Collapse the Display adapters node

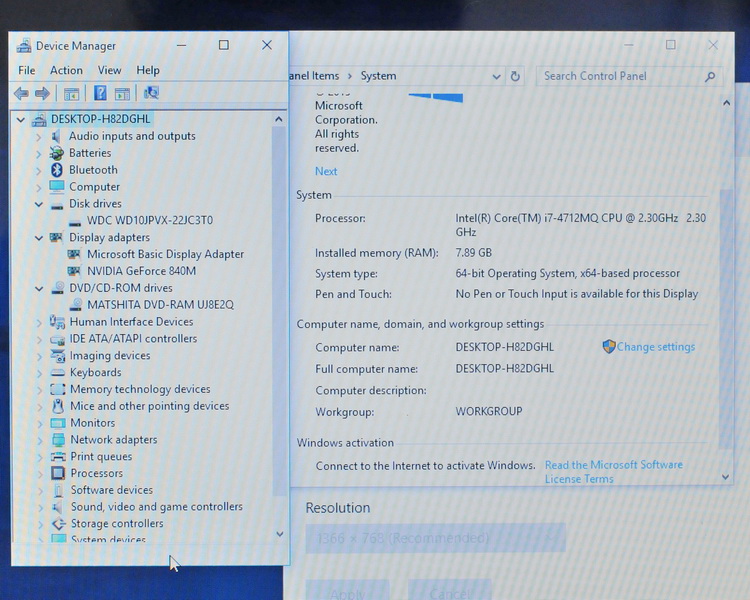click(39, 238)
